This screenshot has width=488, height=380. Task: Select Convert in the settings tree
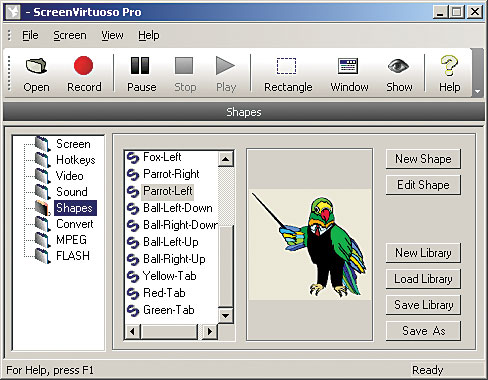point(75,224)
